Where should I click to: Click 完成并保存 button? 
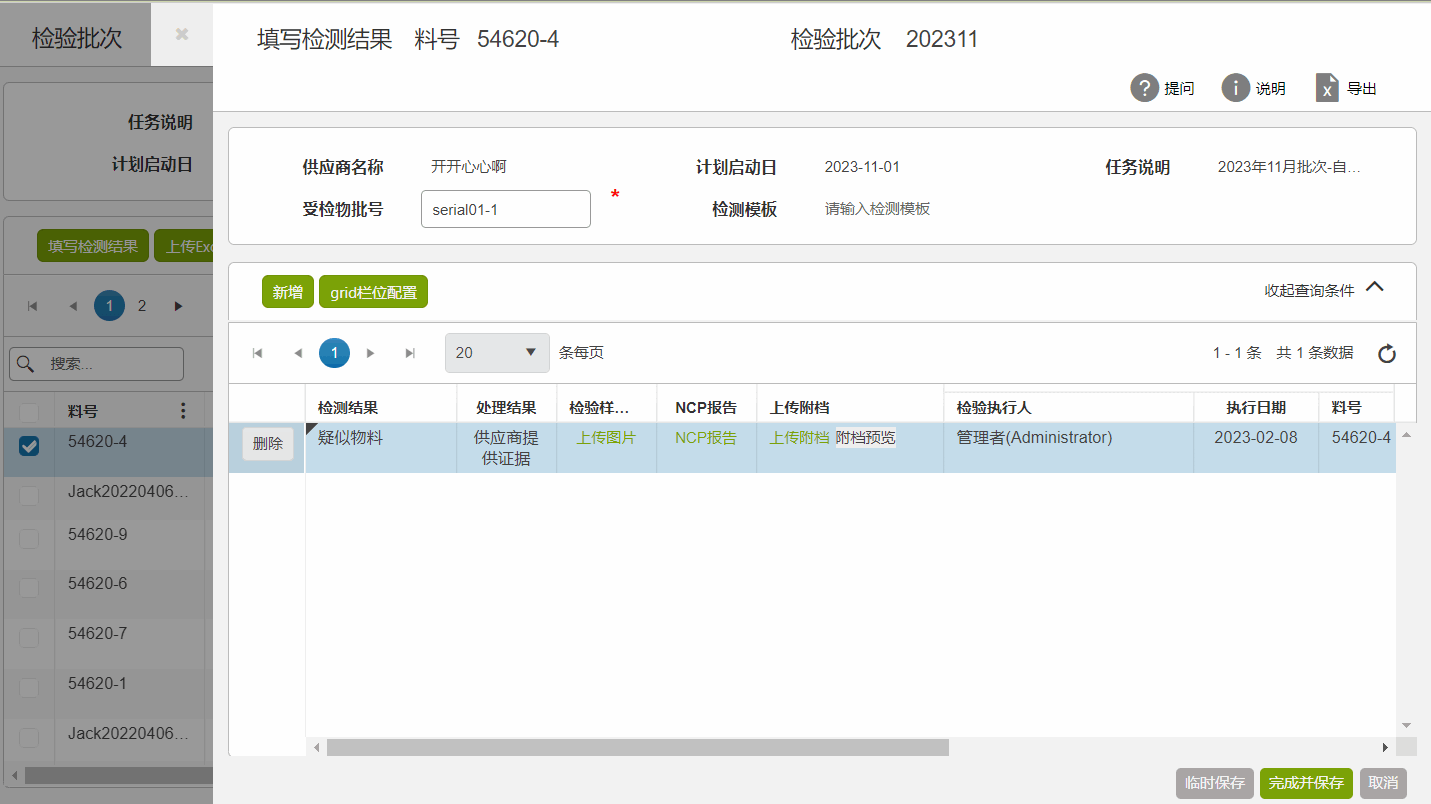pos(1306,783)
